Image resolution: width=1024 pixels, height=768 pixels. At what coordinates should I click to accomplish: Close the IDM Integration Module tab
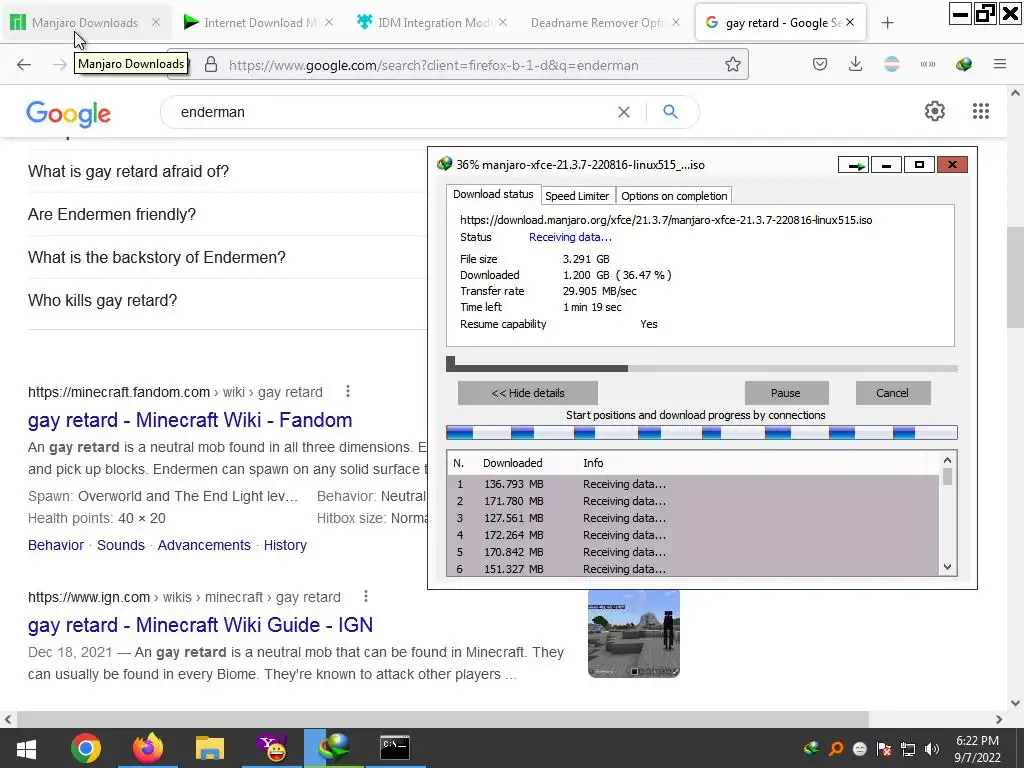tap(503, 23)
